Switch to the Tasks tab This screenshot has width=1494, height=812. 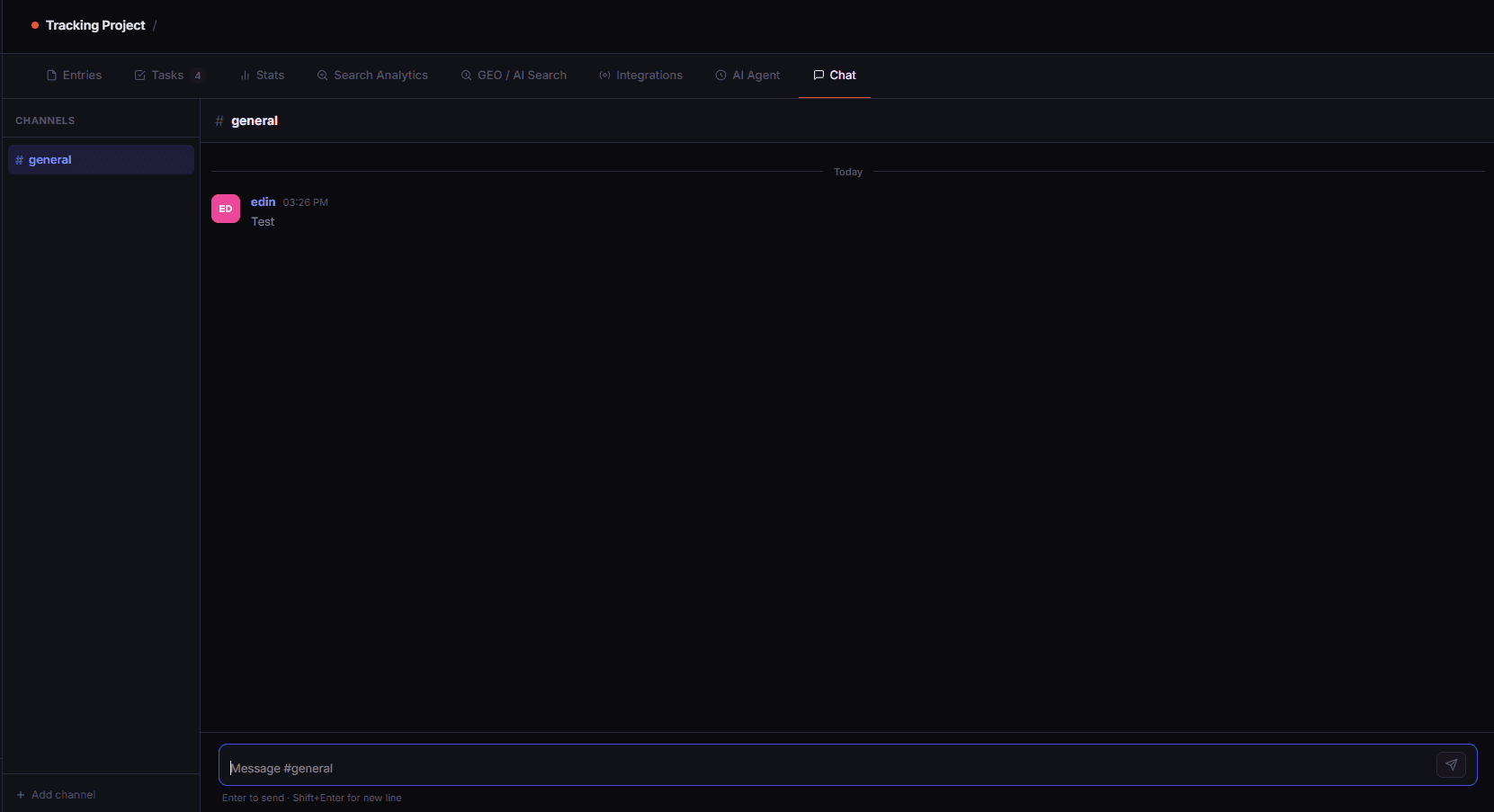tap(169, 76)
